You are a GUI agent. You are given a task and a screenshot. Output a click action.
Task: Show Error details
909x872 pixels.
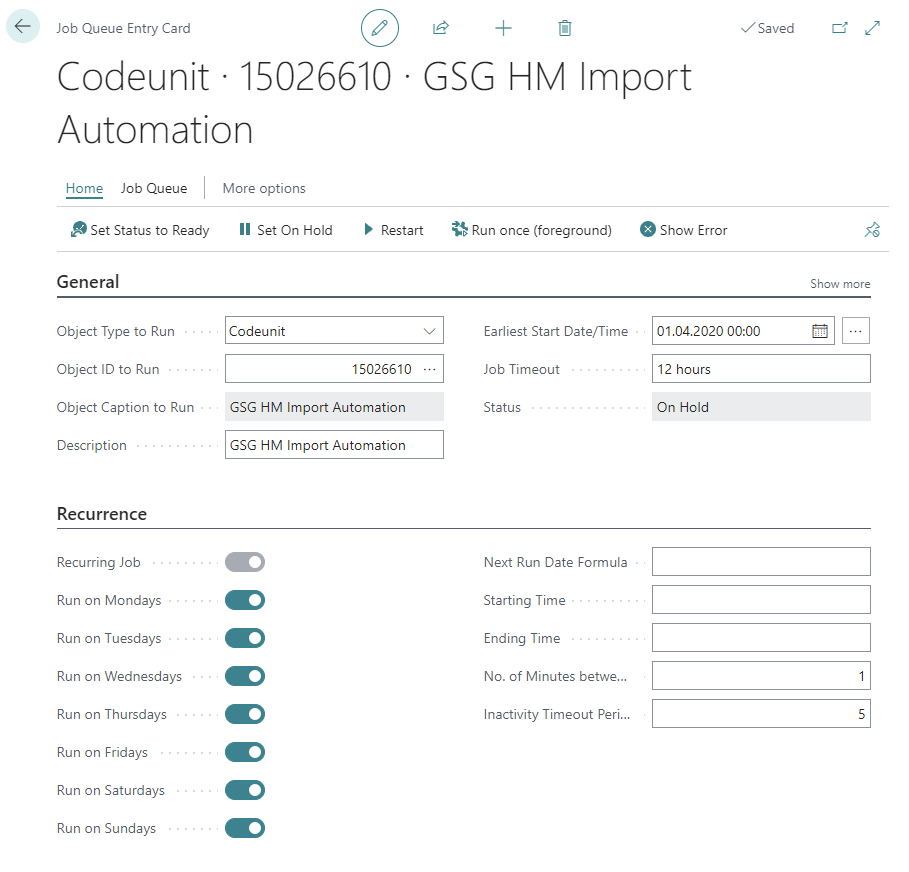tap(683, 230)
